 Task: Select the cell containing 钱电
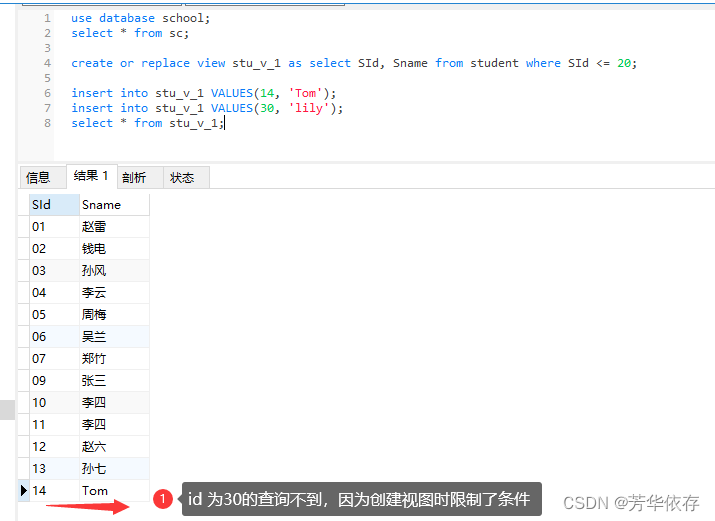[114, 248]
